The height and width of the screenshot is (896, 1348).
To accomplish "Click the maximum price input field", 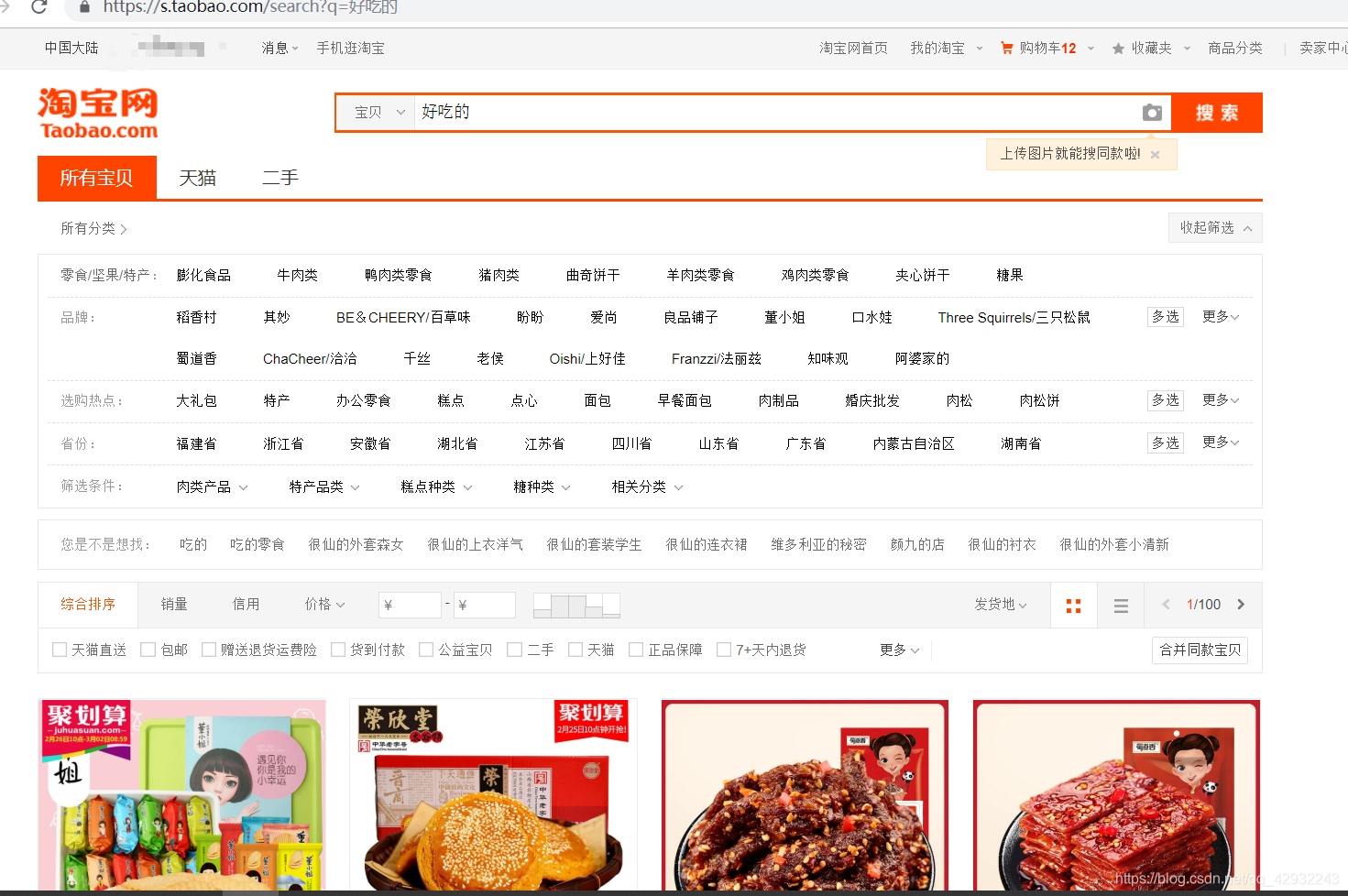I will pyautogui.click(x=485, y=605).
